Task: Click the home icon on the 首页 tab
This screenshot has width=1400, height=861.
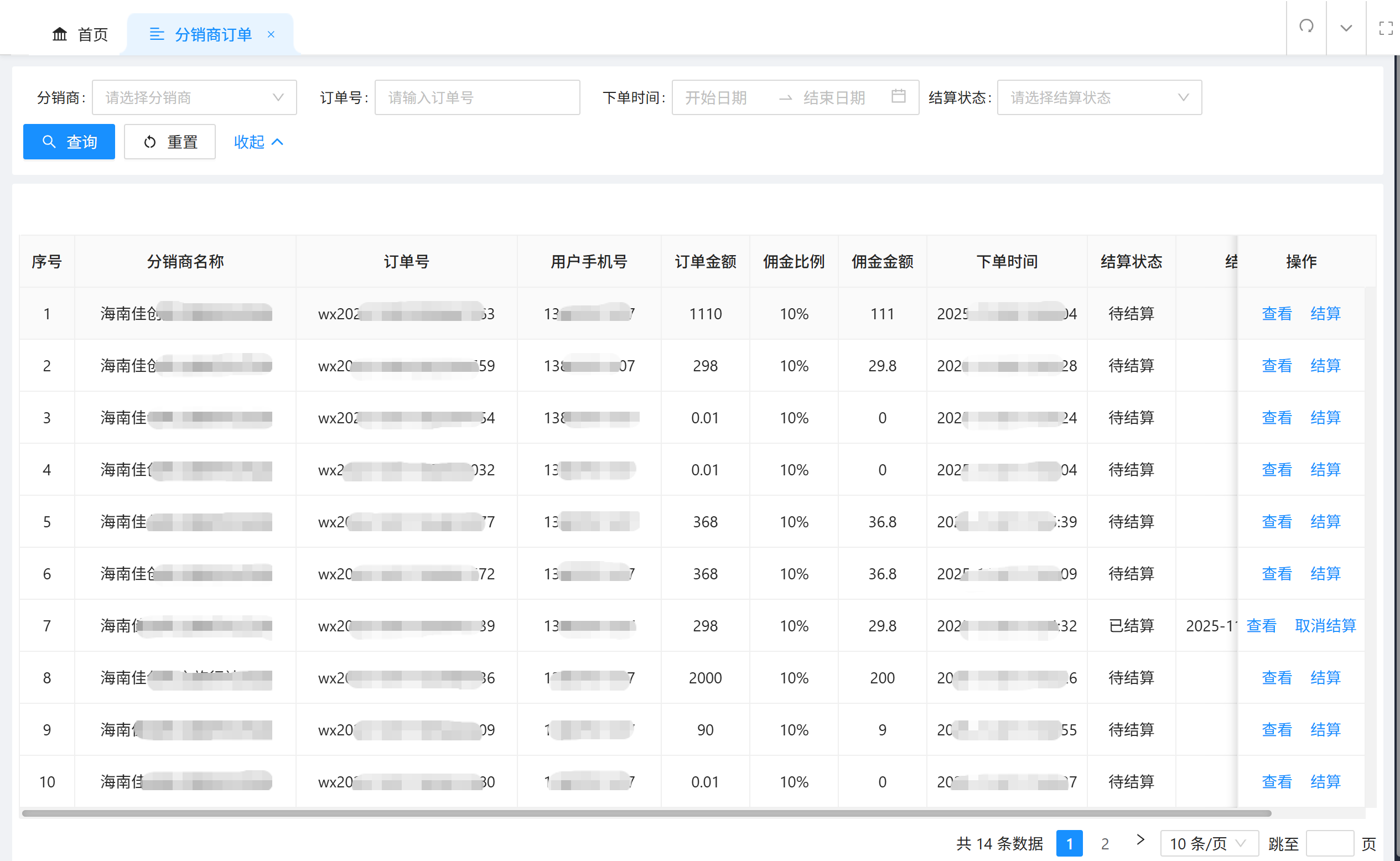Action: 60,34
